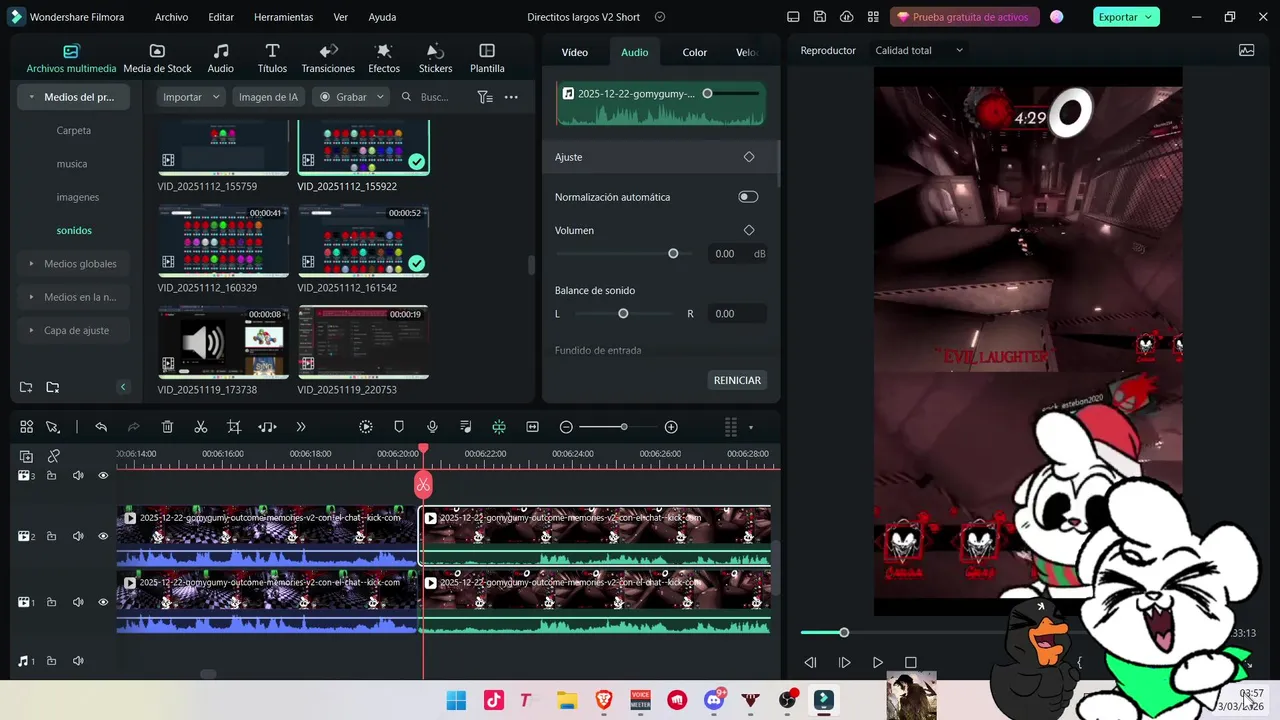This screenshot has width=1280, height=720.
Task: Click the REINICIAR button
Action: tap(738, 380)
